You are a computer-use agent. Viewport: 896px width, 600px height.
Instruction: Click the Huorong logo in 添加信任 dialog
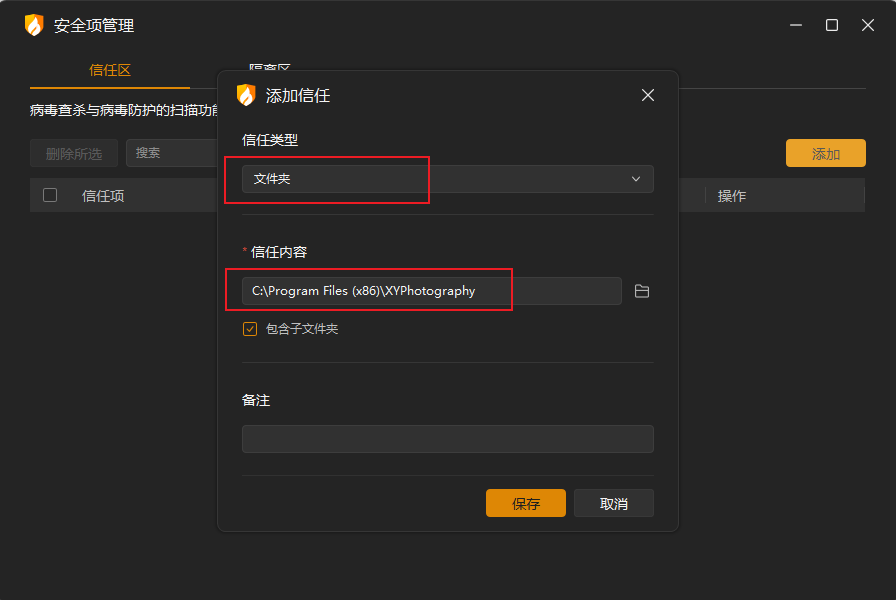click(246, 95)
